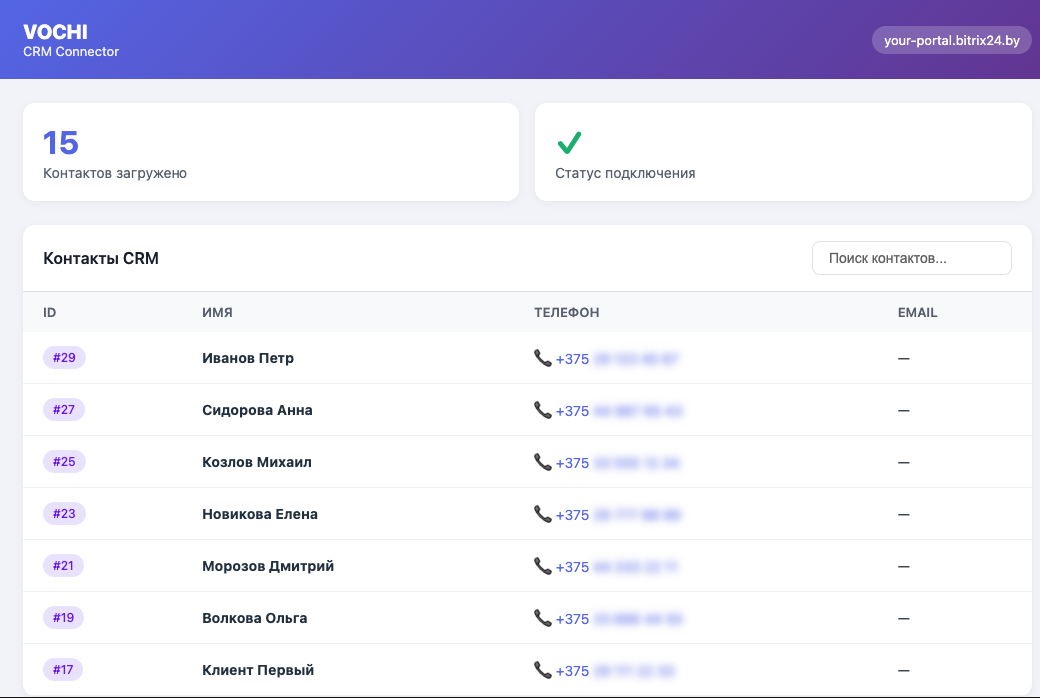Viewport: 1040px width, 698px height.
Task: Open the your-portal.bitrix24.by portal badge
Action: tap(951, 40)
